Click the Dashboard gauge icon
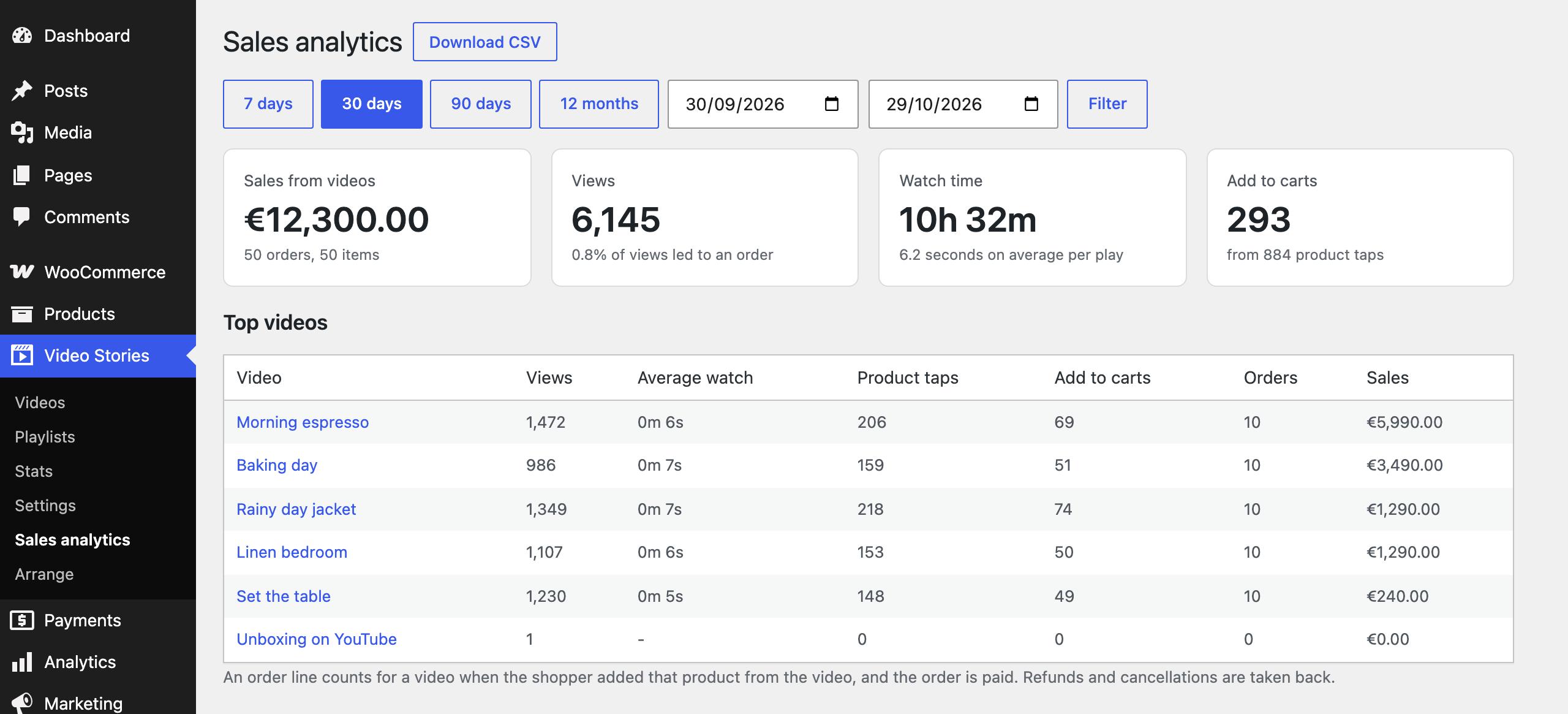 pyautogui.click(x=22, y=36)
